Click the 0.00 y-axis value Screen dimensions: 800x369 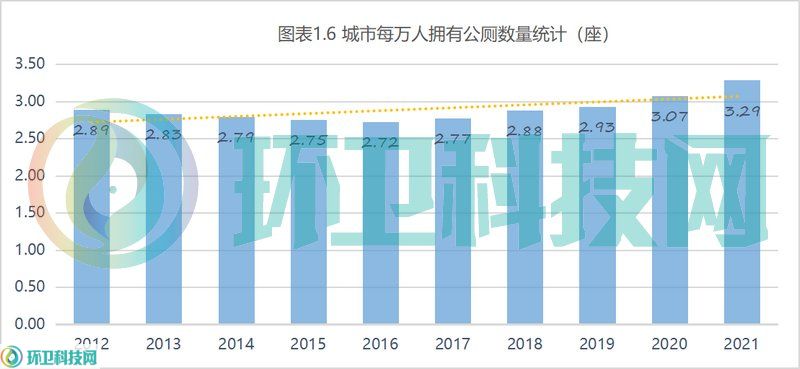(x=30, y=324)
